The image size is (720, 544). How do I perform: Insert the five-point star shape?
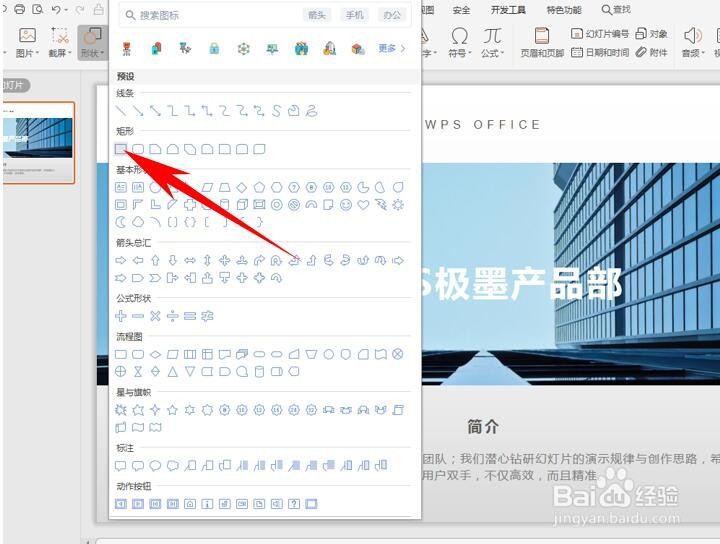click(173, 410)
